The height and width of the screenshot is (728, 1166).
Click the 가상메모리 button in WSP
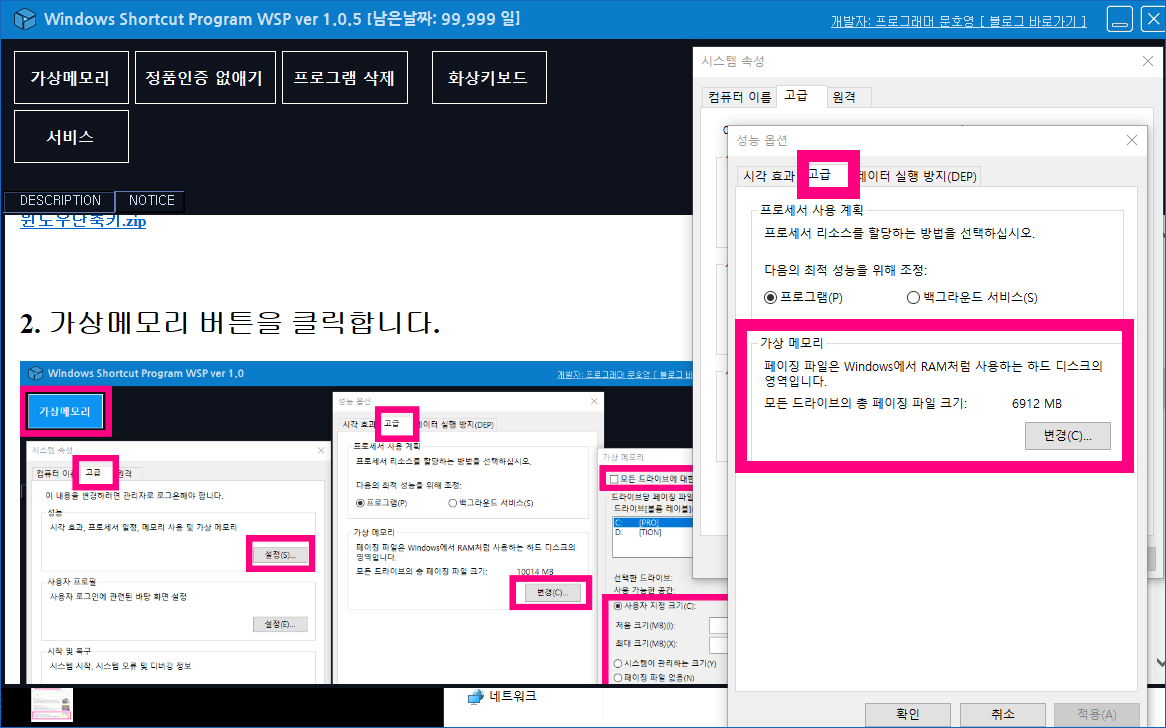pyautogui.click(x=71, y=77)
